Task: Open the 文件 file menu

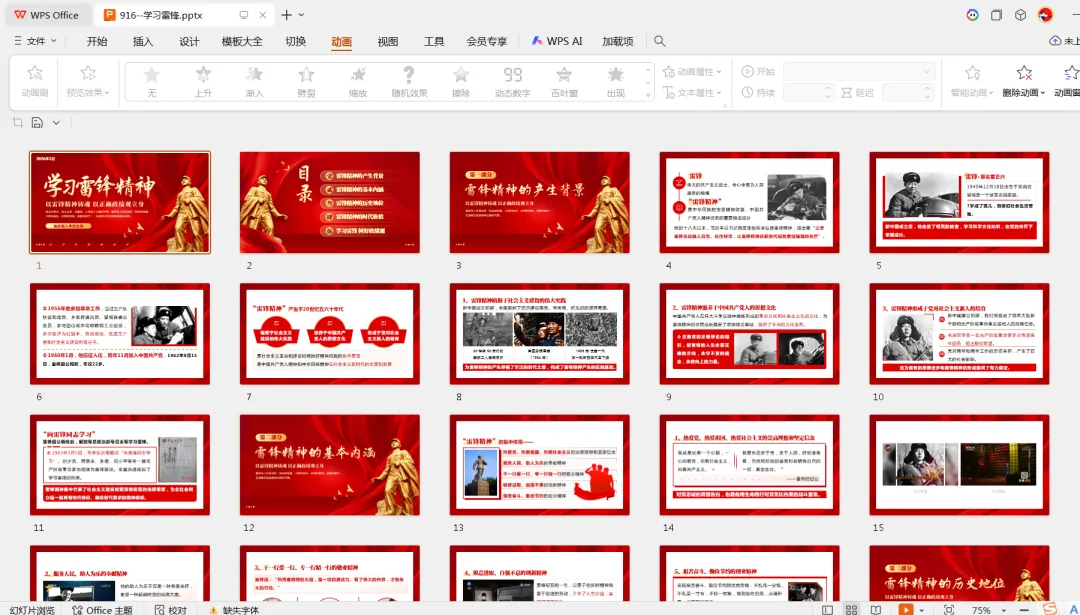Action: coord(35,41)
